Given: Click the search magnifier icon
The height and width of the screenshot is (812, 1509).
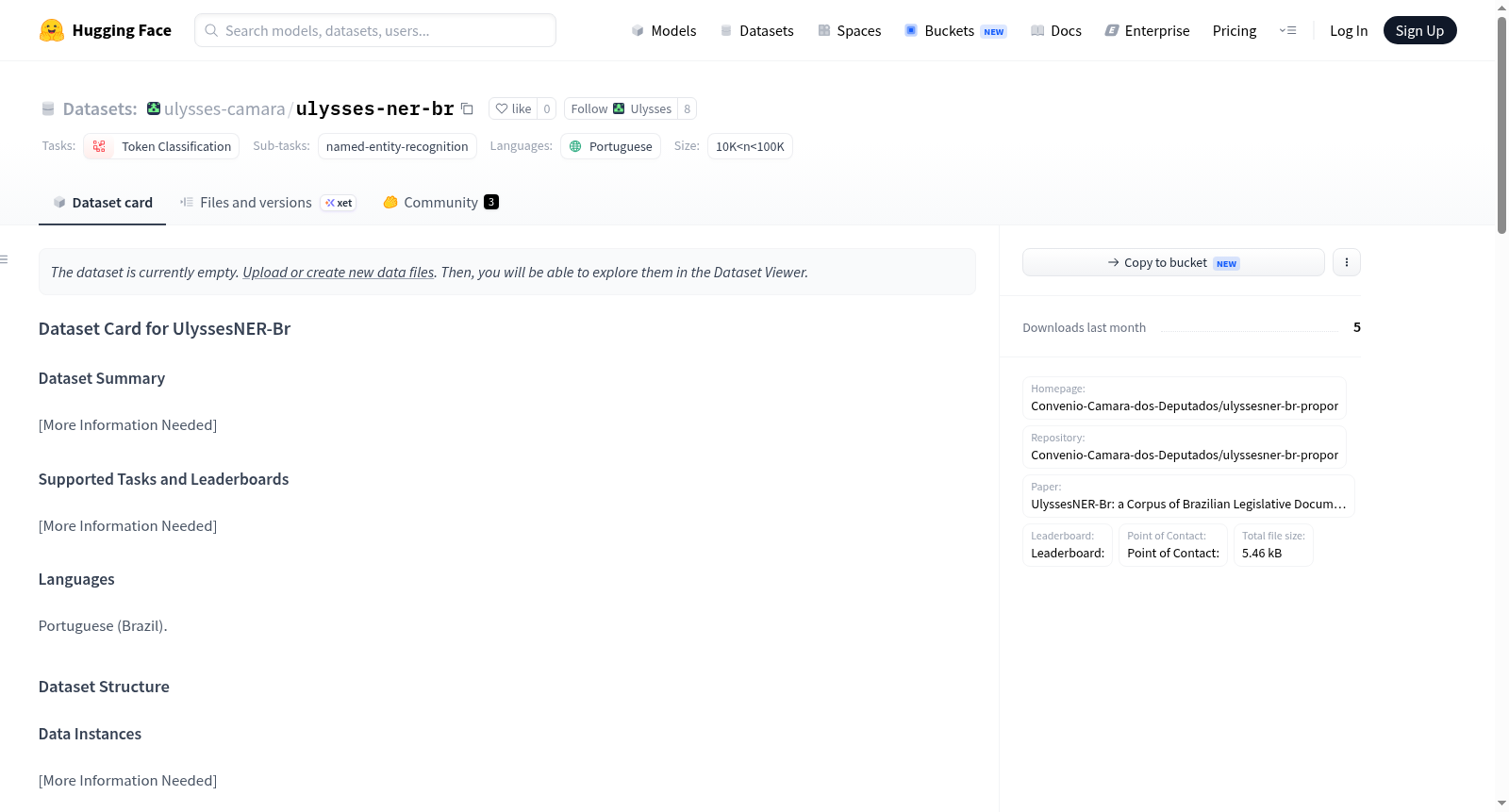Looking at the screenshot, I should click(x=211, y=30).
